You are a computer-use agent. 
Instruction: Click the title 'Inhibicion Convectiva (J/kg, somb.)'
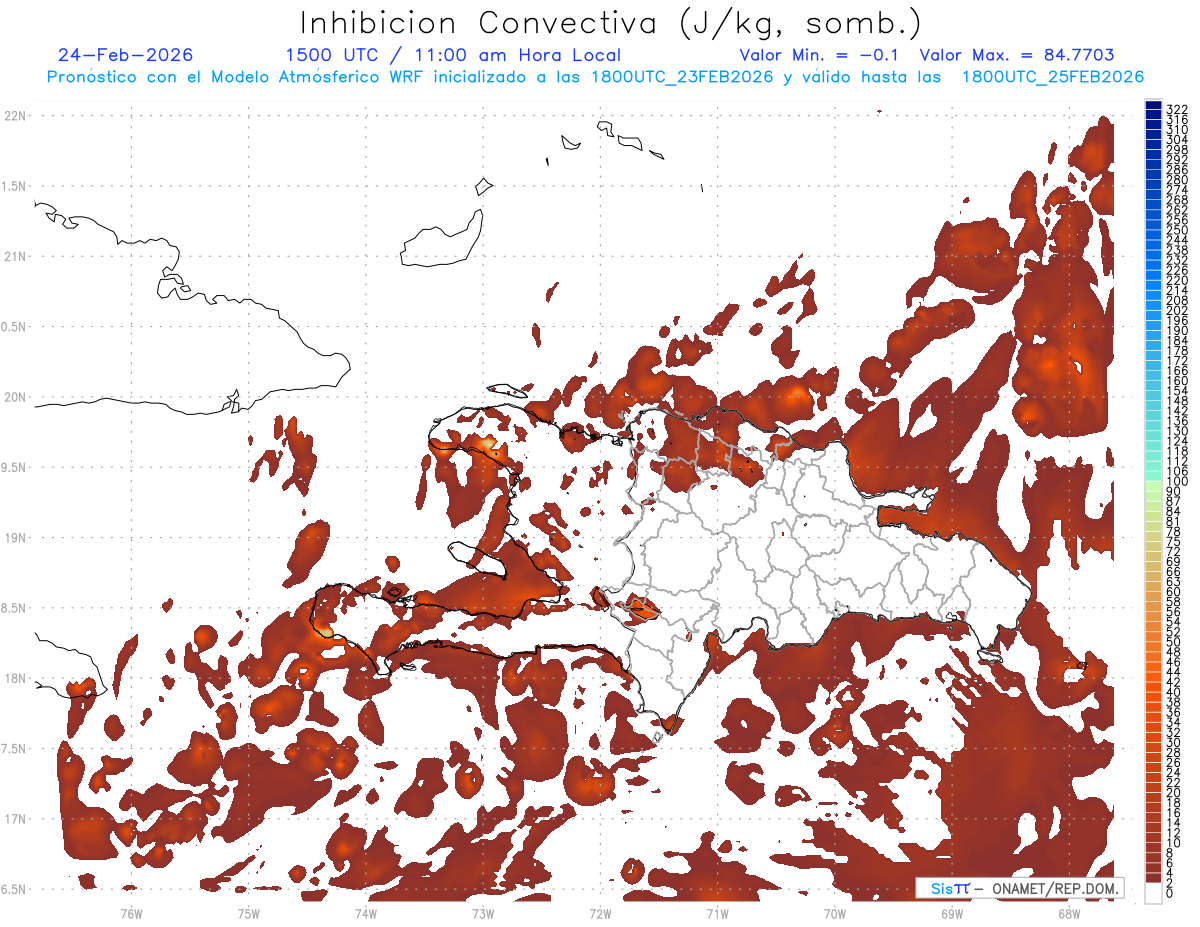(611, 23)
